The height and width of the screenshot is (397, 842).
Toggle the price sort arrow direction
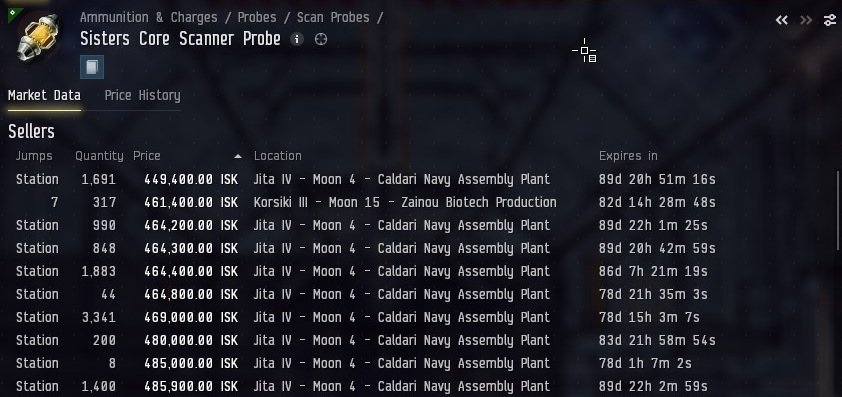(x=238, y=156)
